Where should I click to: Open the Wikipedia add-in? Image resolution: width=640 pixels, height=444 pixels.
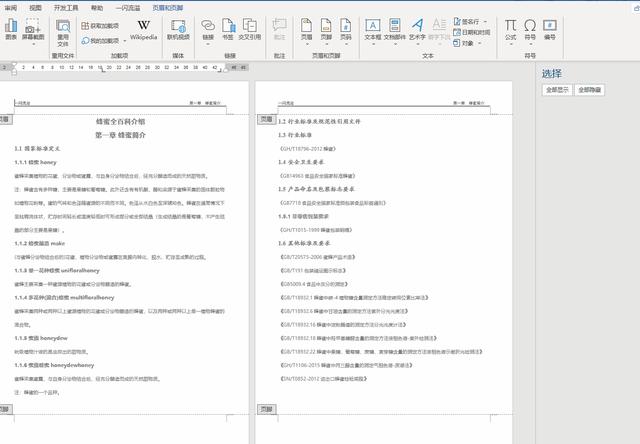[143, 30]
